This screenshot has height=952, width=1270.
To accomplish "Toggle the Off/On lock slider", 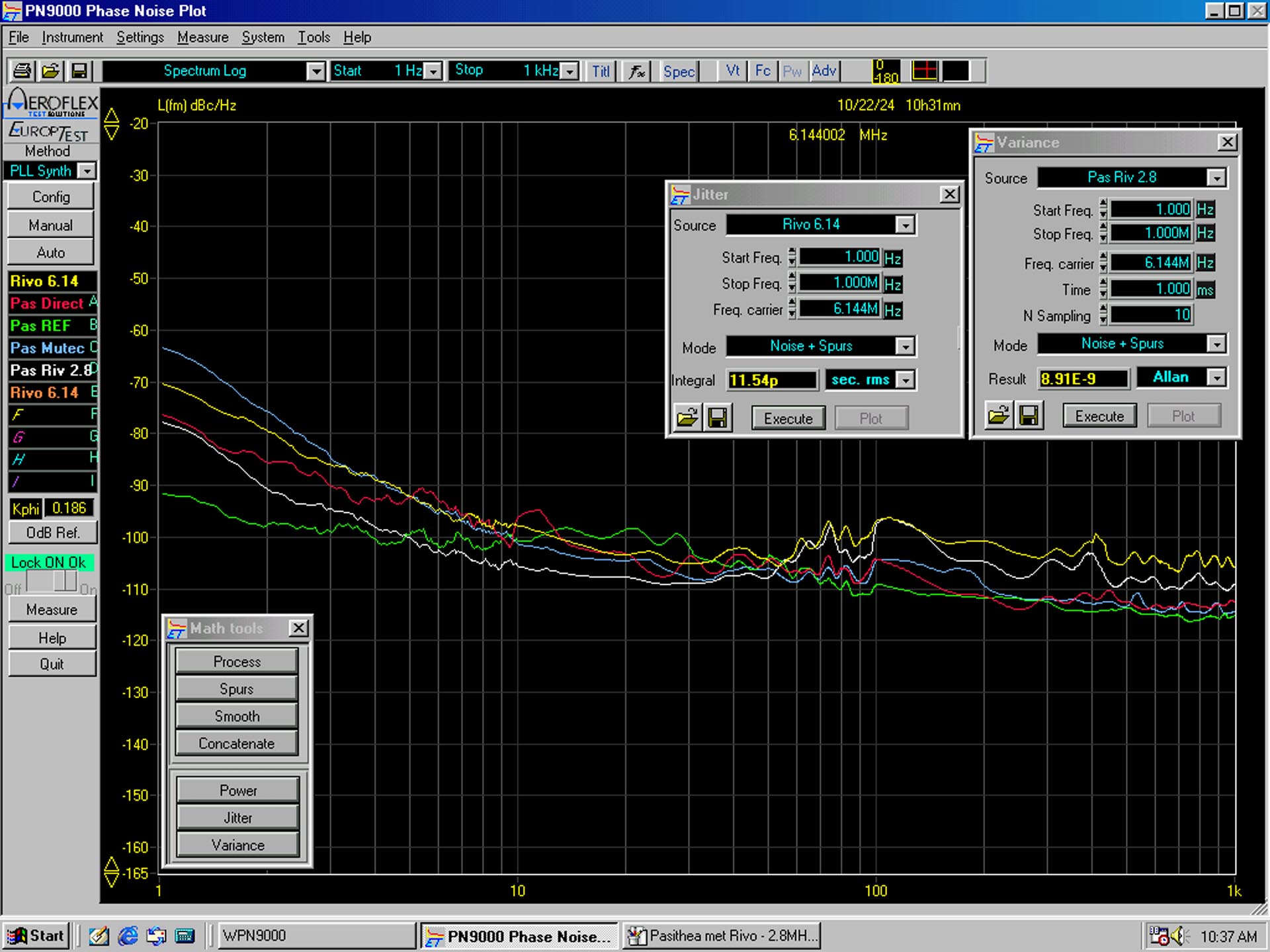I will pos(52,582).
